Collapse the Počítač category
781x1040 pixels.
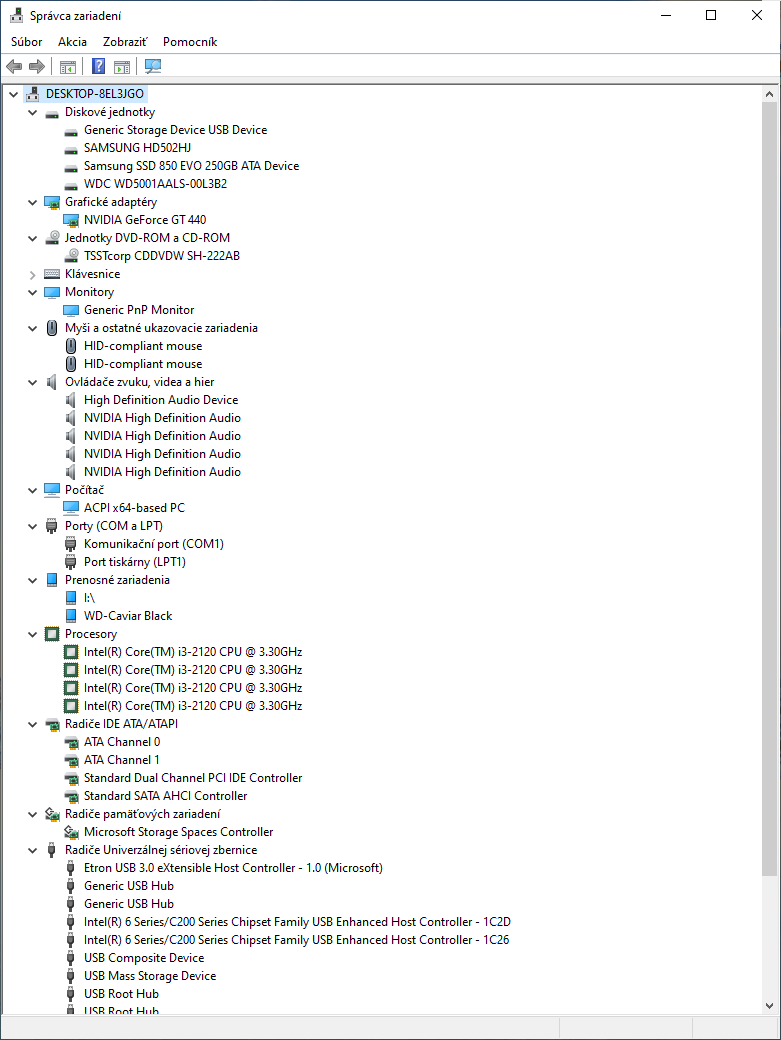[x=32, y=490]
